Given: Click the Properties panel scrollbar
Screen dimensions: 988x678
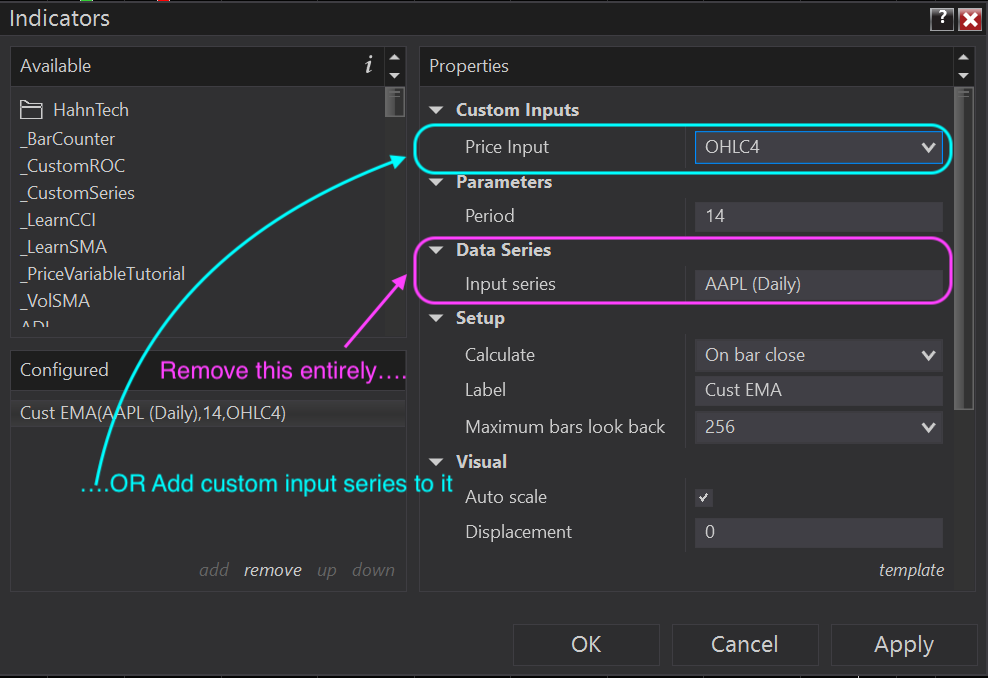Looking at the screenshot, I should point(963,249).
